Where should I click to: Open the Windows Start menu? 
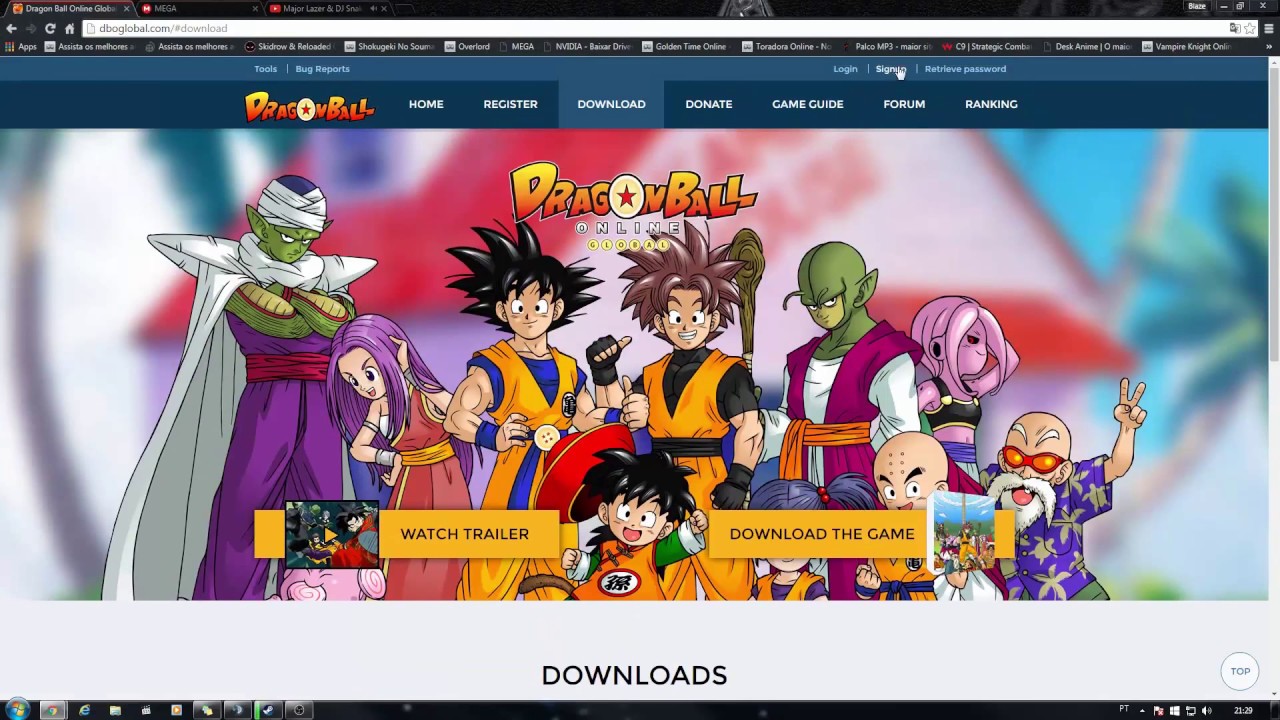(x=17, y=710)
